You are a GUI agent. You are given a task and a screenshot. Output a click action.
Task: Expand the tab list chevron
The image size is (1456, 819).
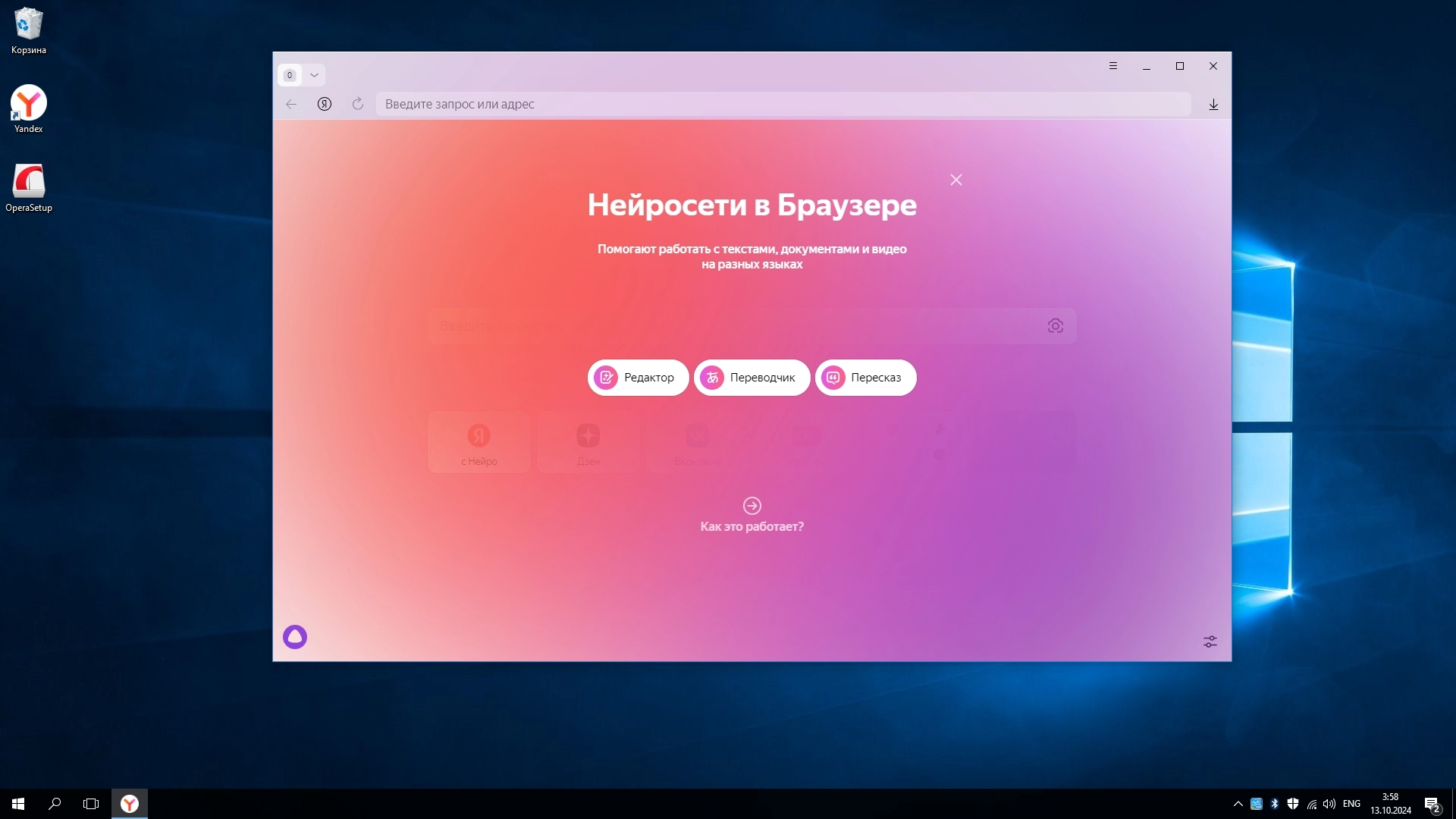point(314,75)
